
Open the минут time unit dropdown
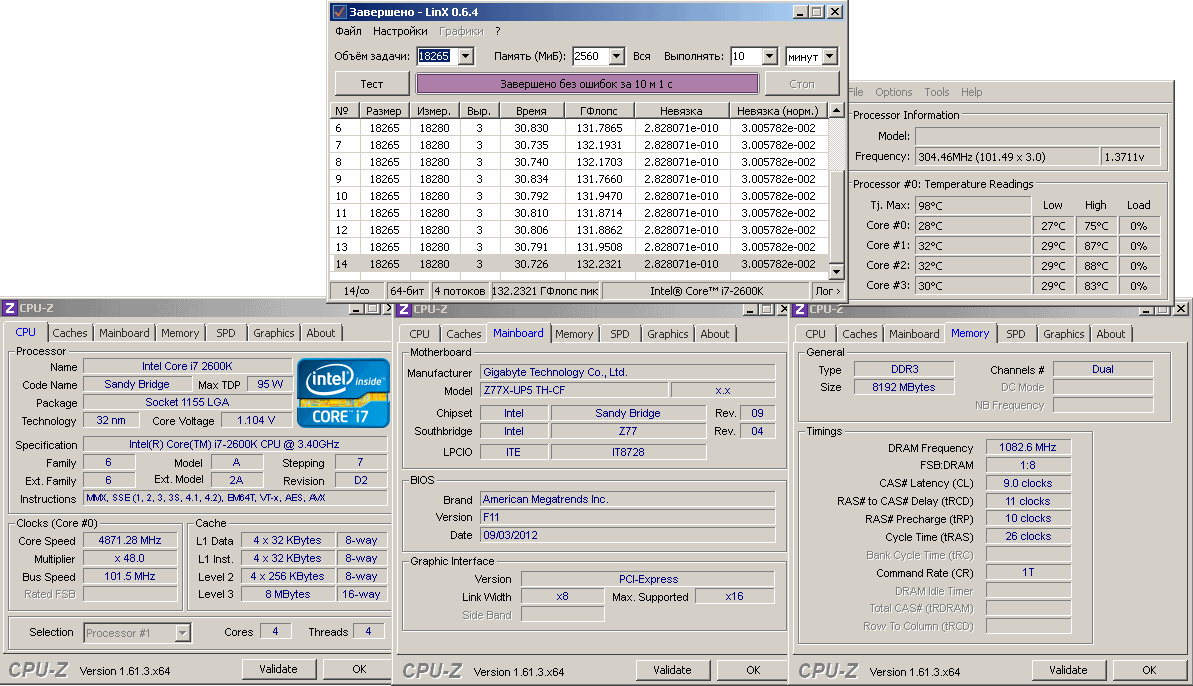[x=829, y=57]
